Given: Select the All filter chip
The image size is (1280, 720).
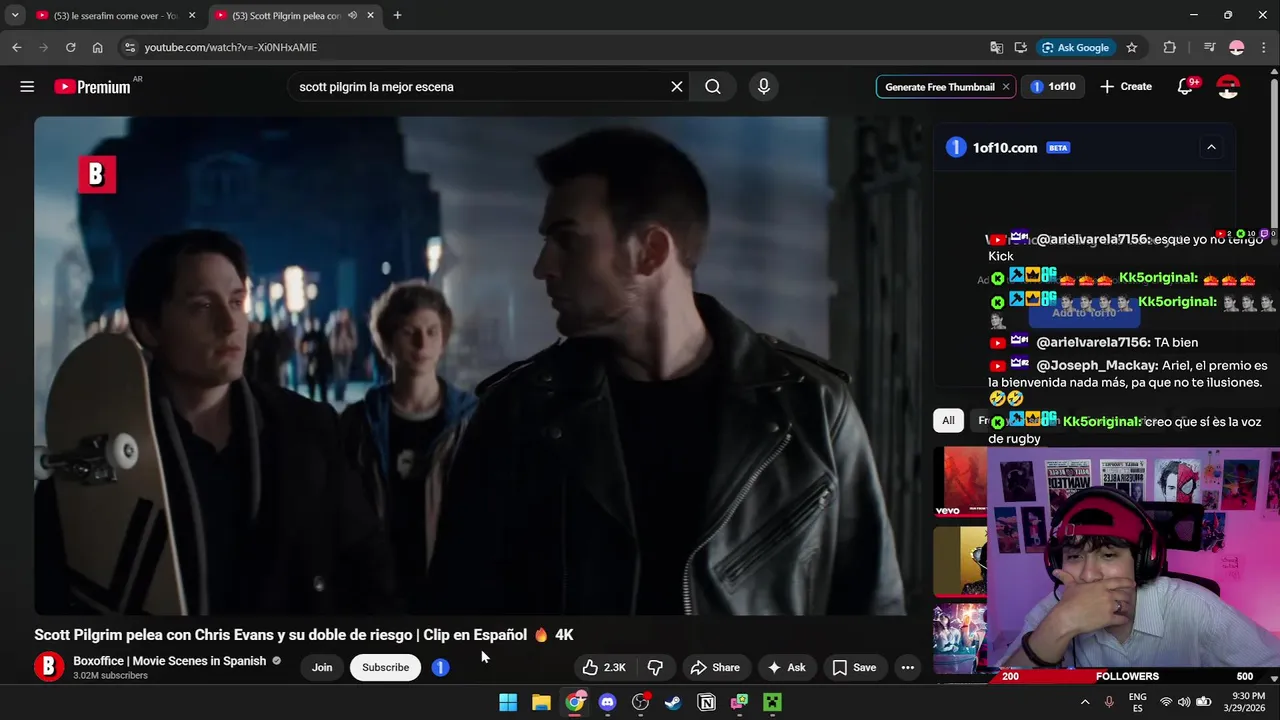Looking at the screenshot, I should pyautogui.click(x=948, y=420).
